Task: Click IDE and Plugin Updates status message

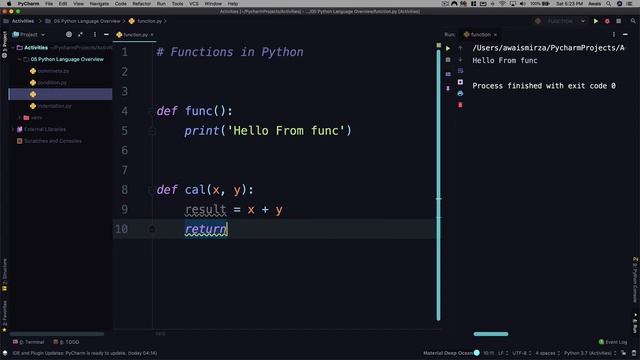Action: (x=84, y=353)
